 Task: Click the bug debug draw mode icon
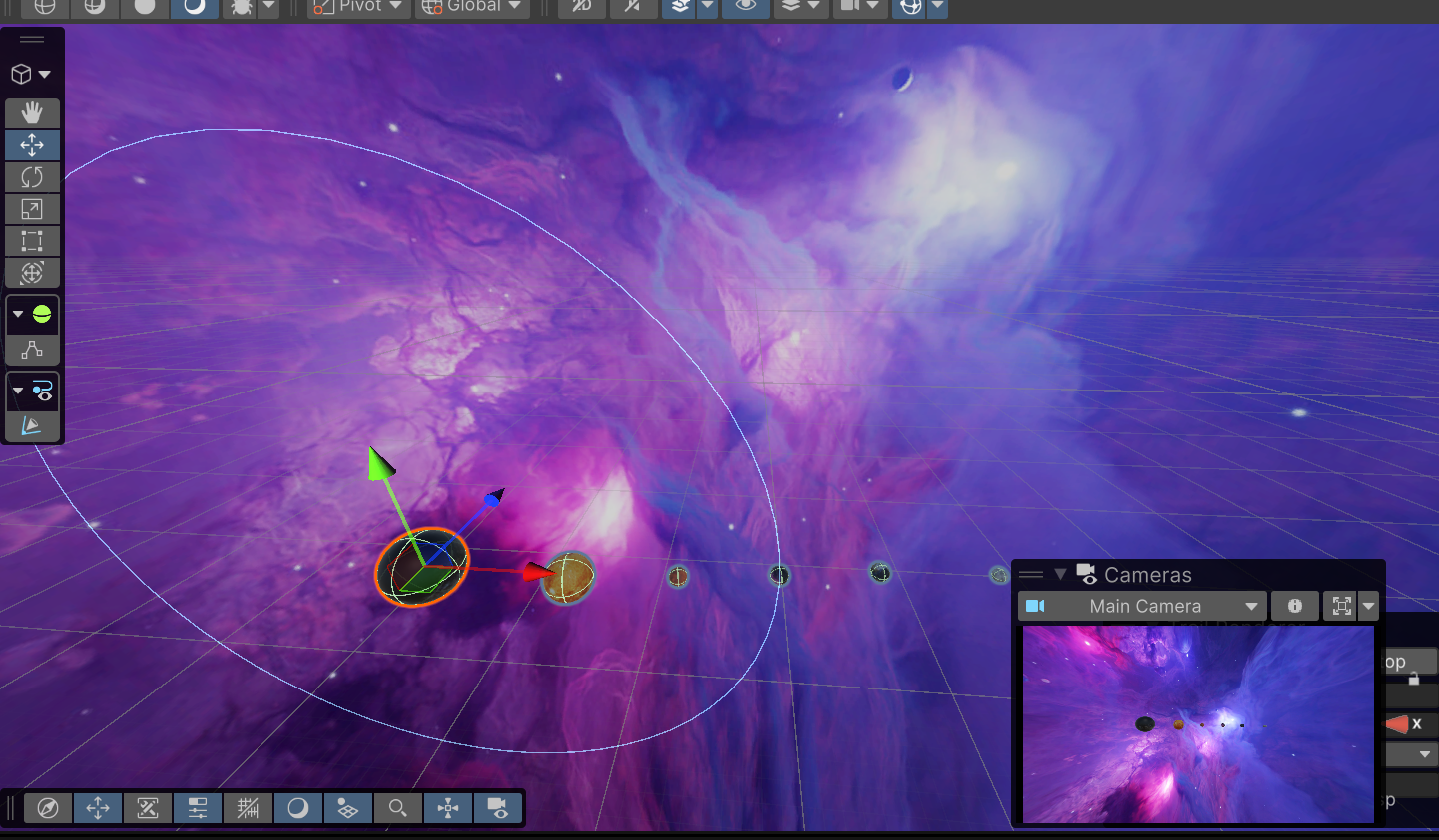click(241, 7)
